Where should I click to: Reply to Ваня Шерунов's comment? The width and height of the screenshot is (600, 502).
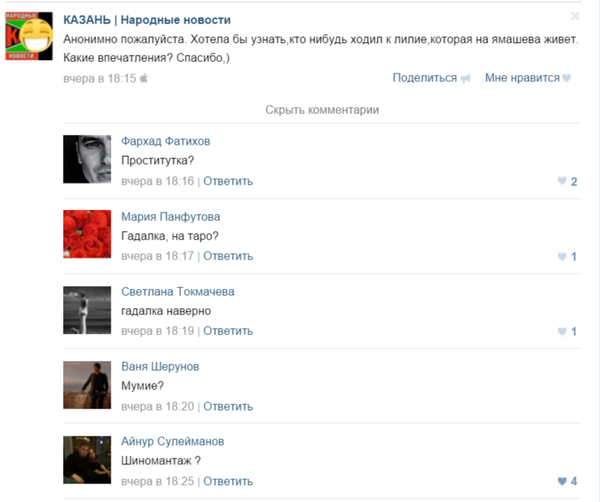pos(228,406)
